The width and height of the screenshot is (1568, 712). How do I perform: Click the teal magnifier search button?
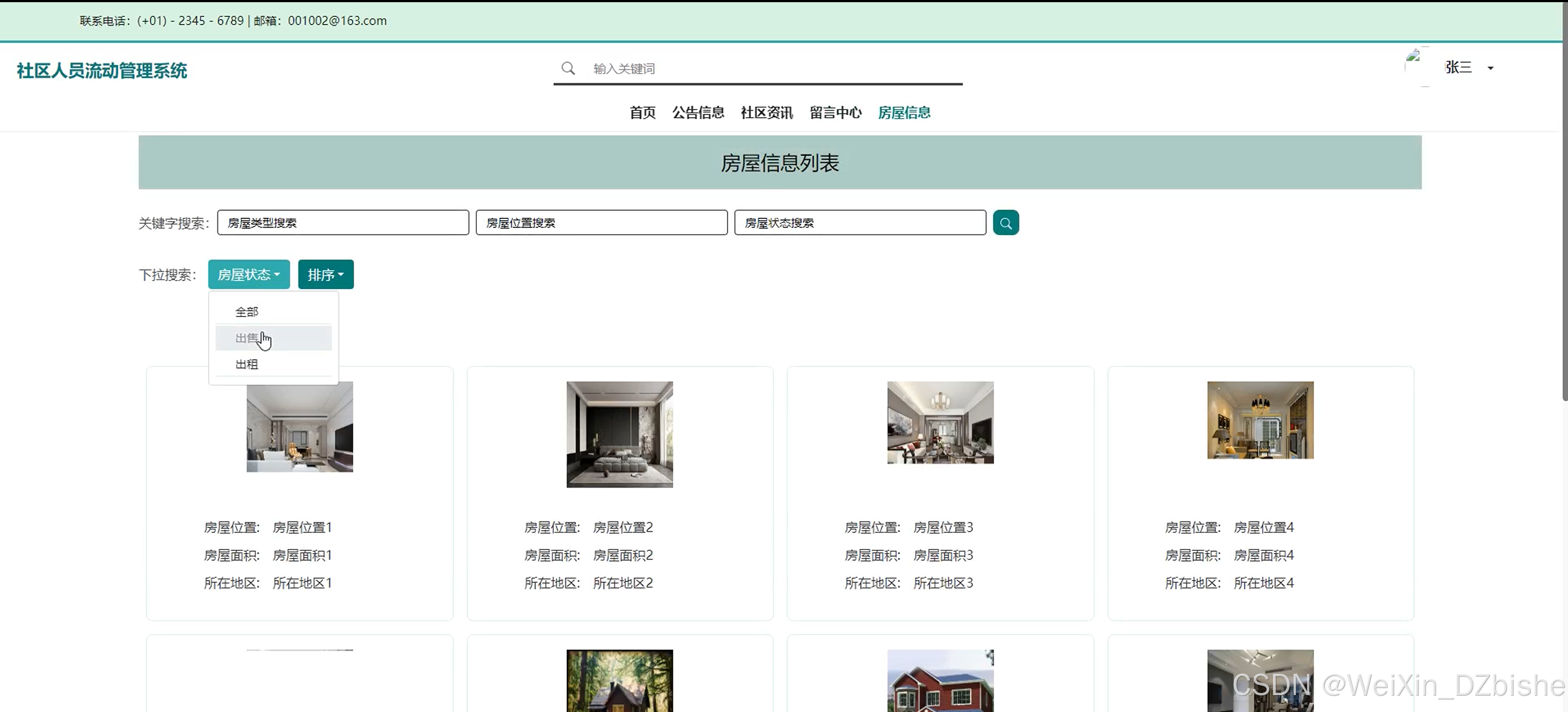coord(1005,223)
